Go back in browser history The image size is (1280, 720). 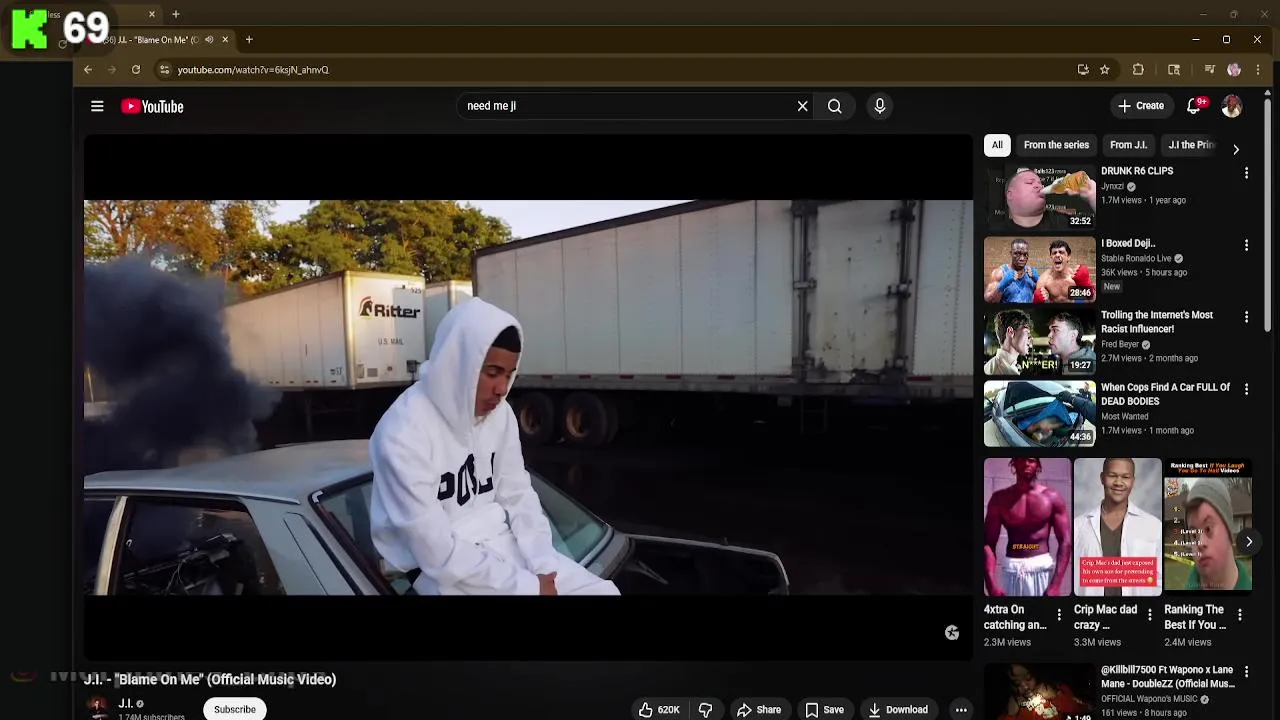pos(88,70)
